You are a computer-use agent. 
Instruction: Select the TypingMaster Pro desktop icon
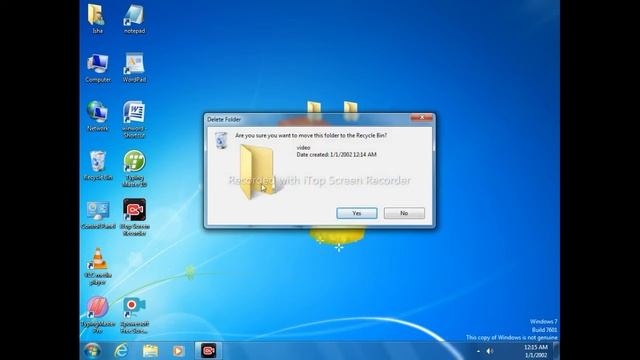[98, 315]
